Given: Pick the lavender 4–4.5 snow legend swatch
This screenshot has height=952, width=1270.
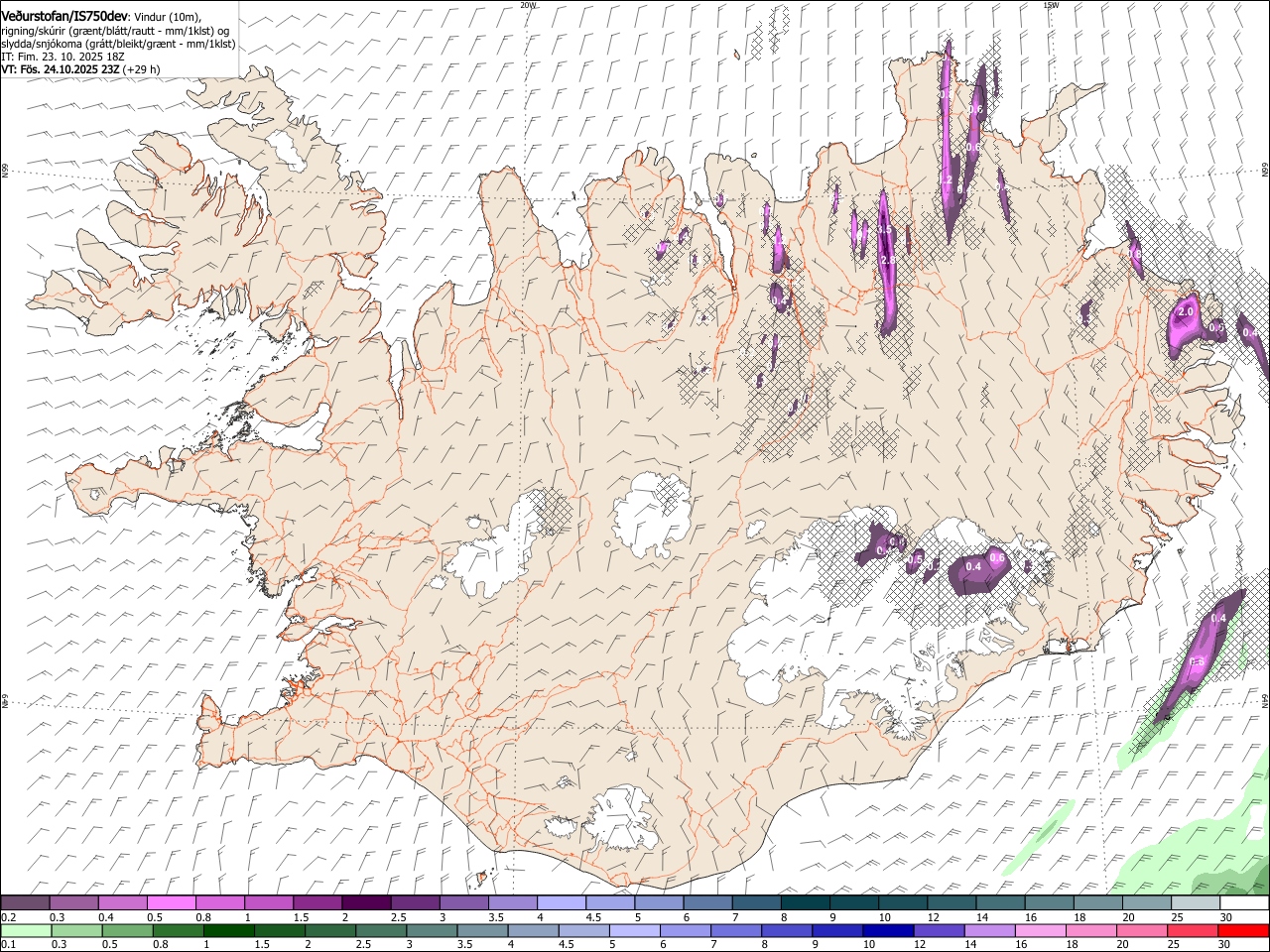Looking at the screenshot, I should 561,903.
